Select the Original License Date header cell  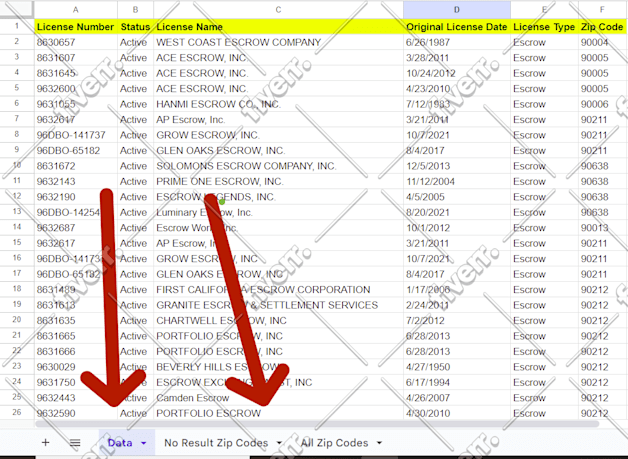(457, 27)
